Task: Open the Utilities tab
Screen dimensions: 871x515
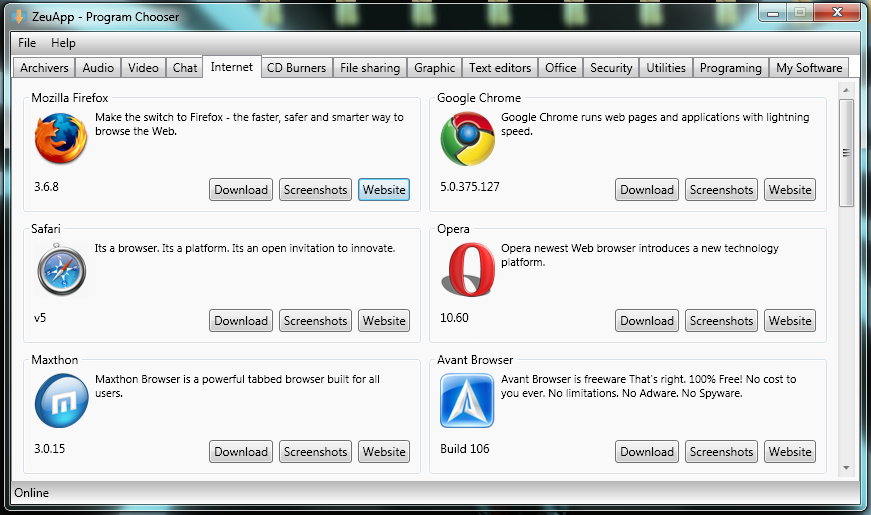Action: pos(666,68)
